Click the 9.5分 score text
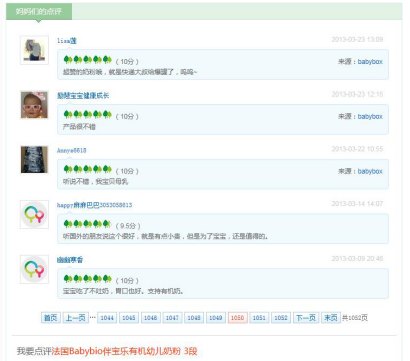 tap(128, 226)
